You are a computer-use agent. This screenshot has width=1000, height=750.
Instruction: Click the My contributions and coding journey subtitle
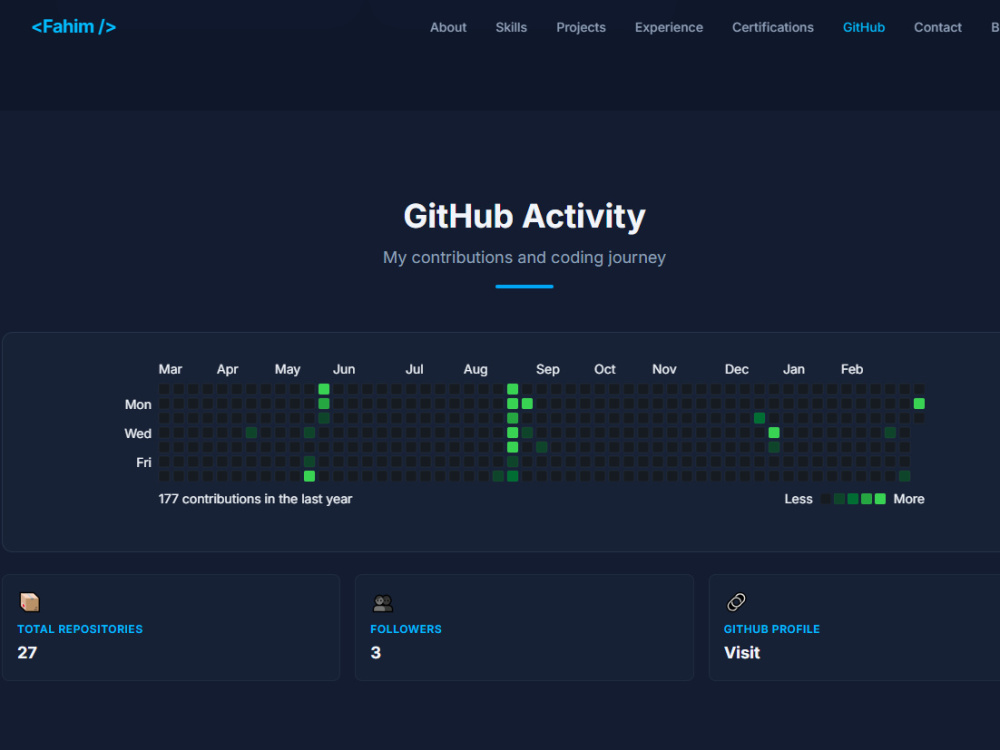[524, 257]
